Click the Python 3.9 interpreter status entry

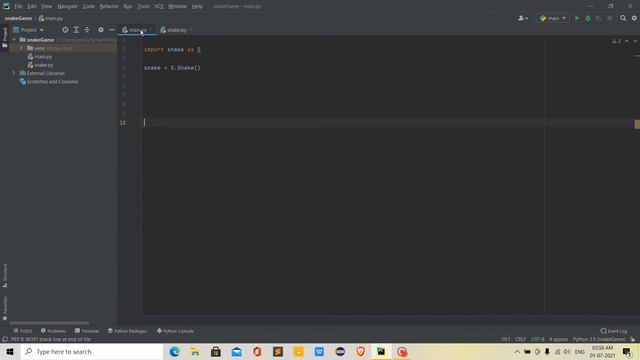click(x=599, y=339)
